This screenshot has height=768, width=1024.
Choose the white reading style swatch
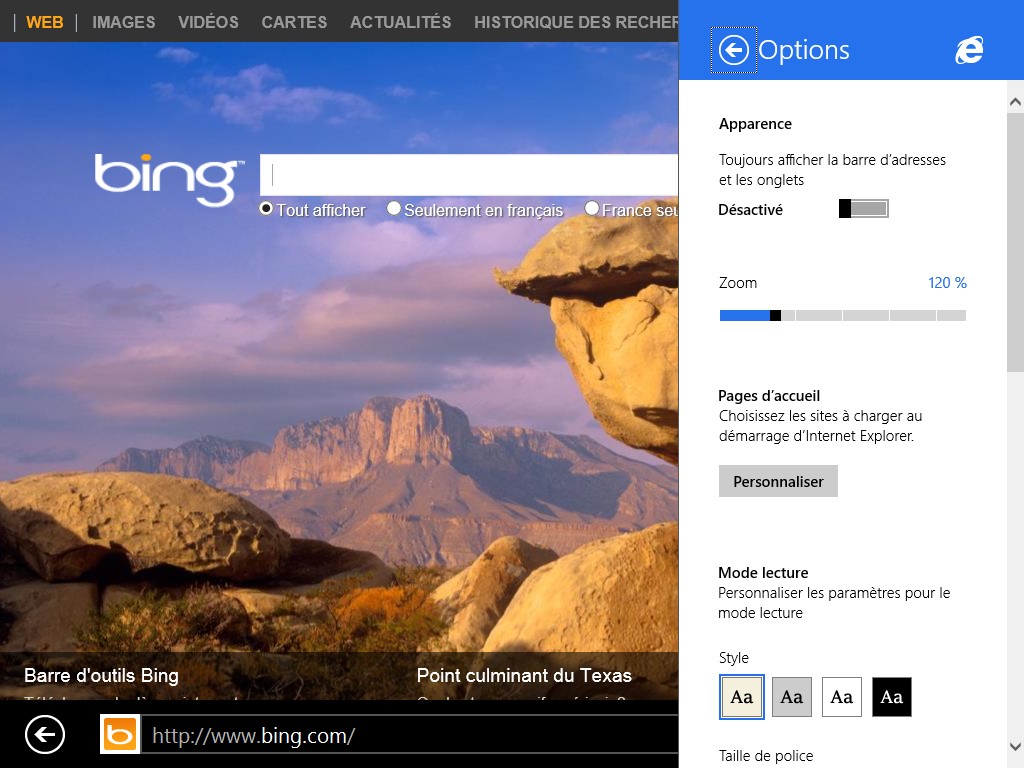click(841, 697)
